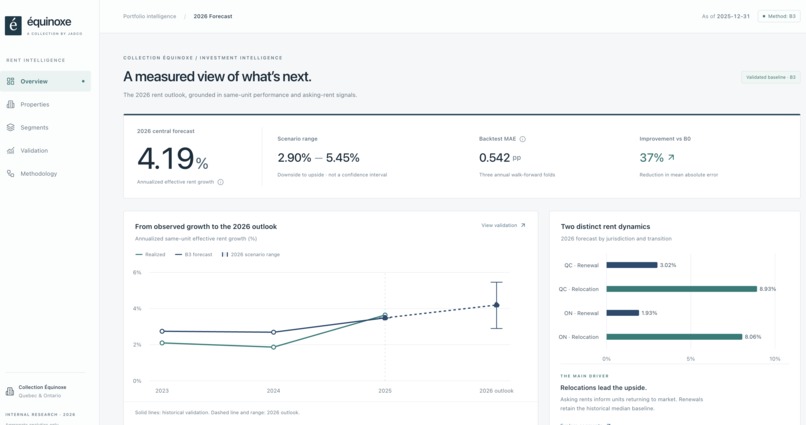The image size is (806, 425).
Task: Select the 2023 Realized data point
Action: [162, 343]
